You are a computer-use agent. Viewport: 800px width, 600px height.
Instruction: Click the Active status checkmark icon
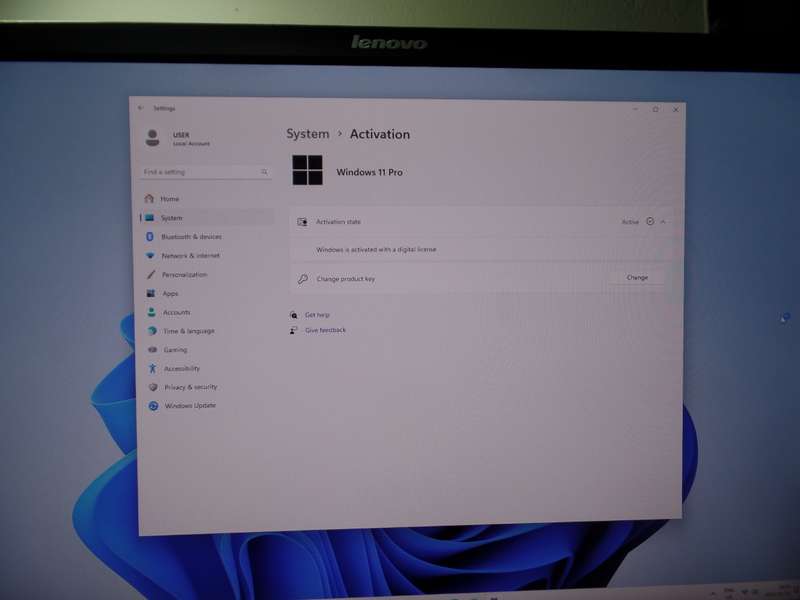click(x=650, y=221)
